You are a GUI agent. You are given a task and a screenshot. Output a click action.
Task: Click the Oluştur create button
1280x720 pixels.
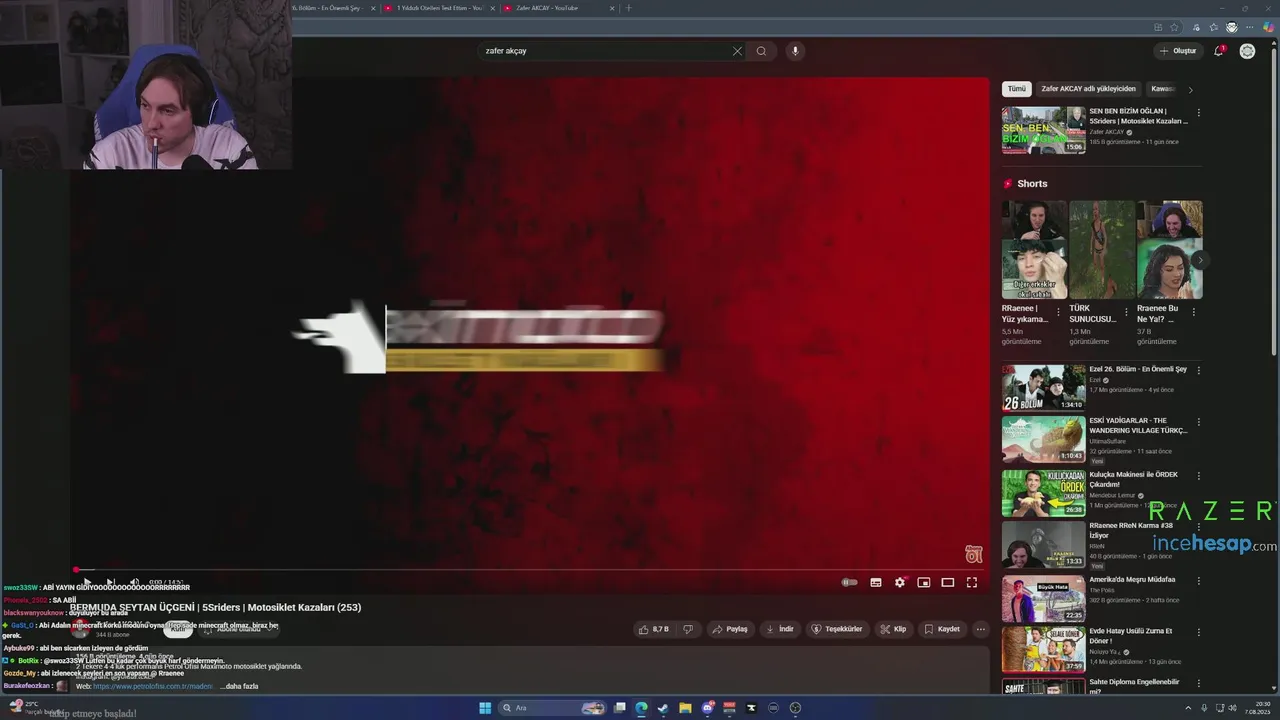point(1178,51)
